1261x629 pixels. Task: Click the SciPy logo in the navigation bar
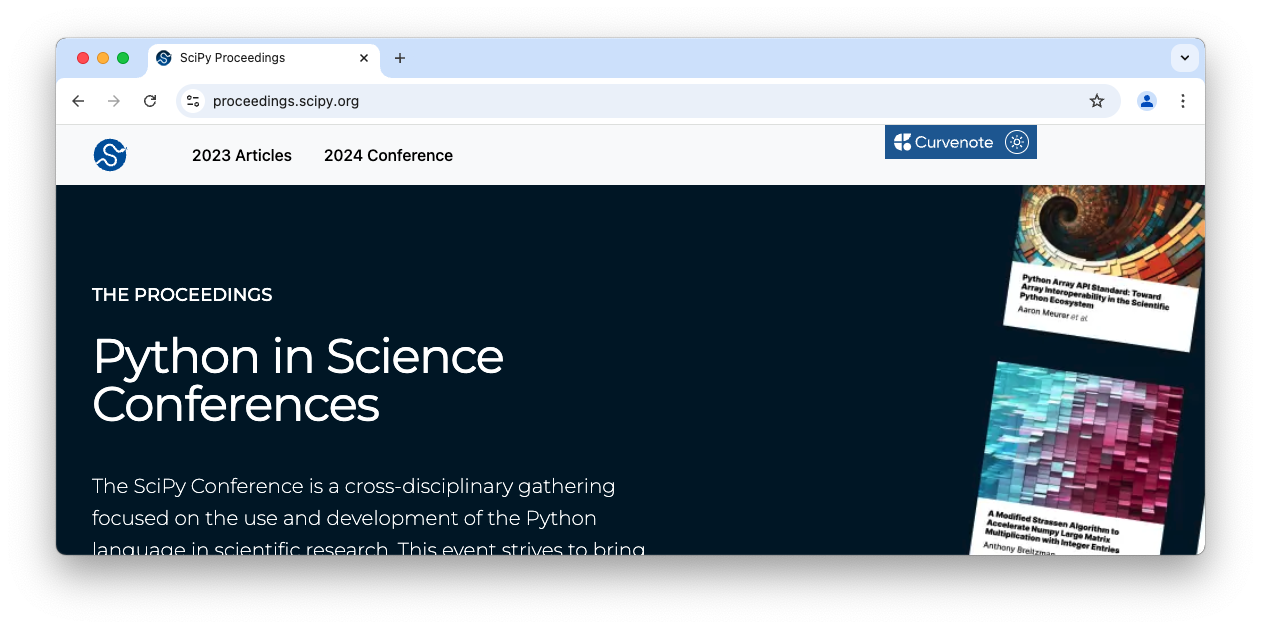109,154
